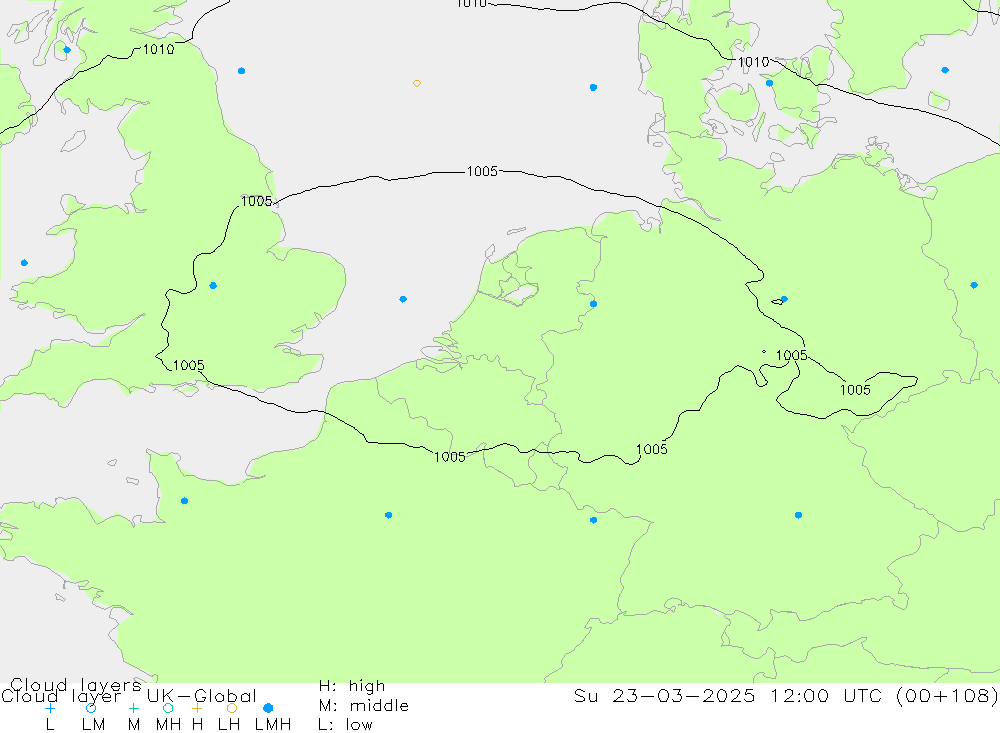Select the blue marker over western Scotland

67,50
